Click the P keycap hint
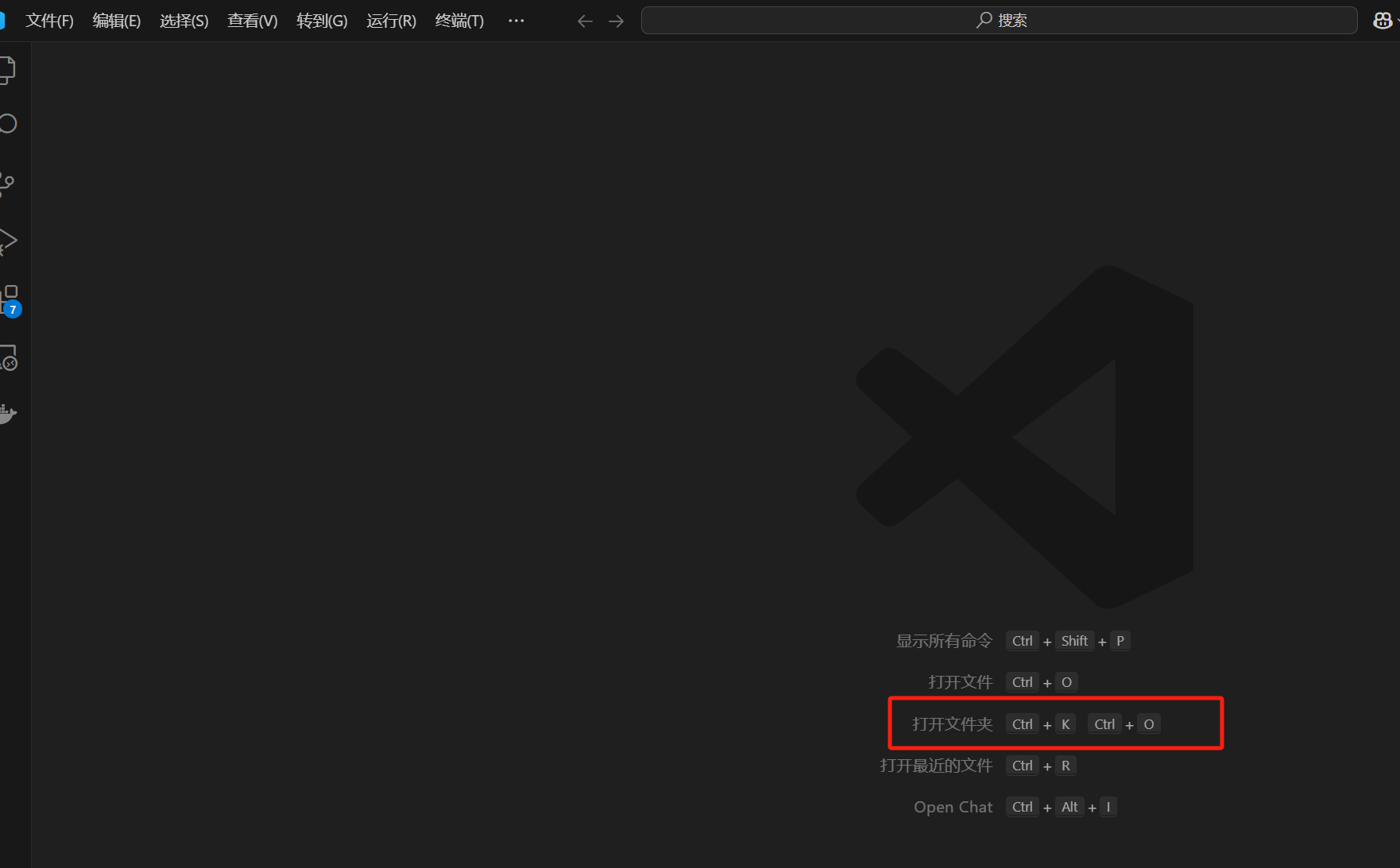 click(x=1120, y=641)
